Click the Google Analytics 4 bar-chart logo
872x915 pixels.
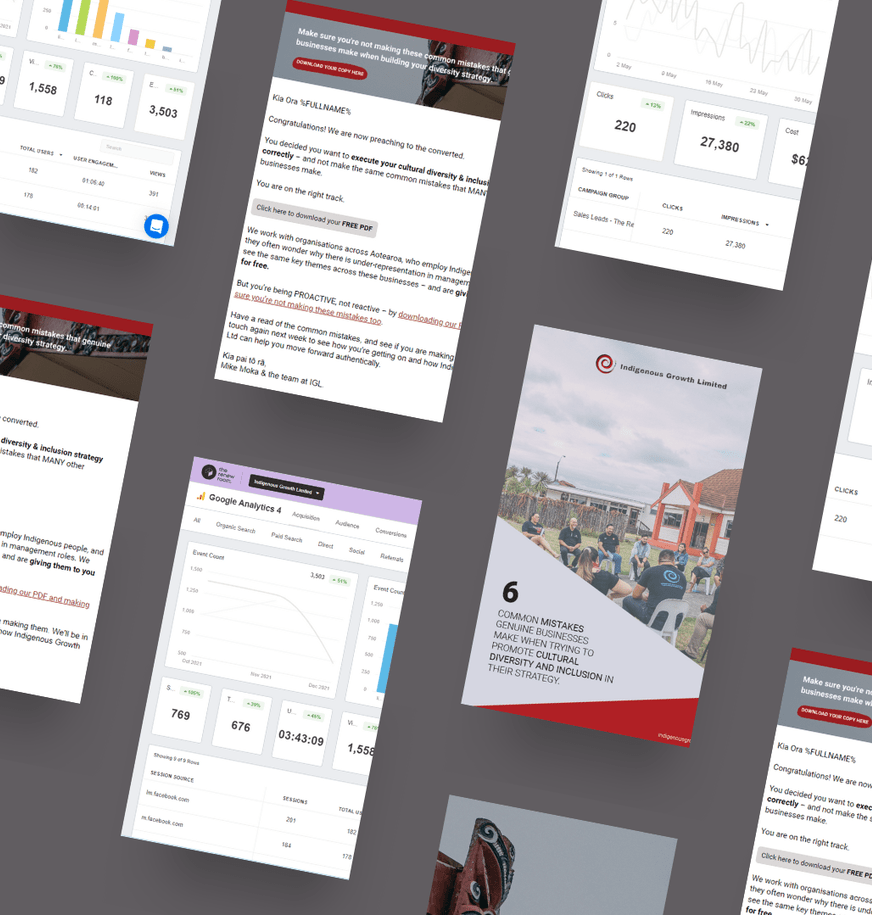point(201,495)
